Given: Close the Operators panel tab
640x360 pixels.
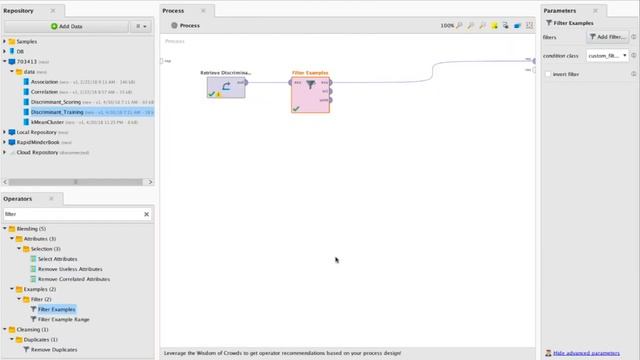Looking at the screenshot, I should click(x=51, y=199).
